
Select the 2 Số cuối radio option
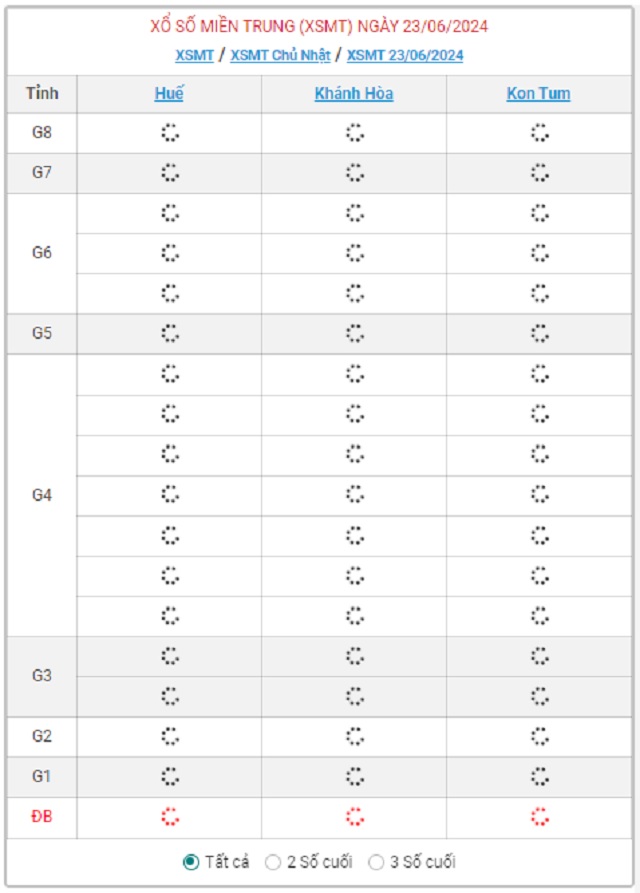[273, 862]
